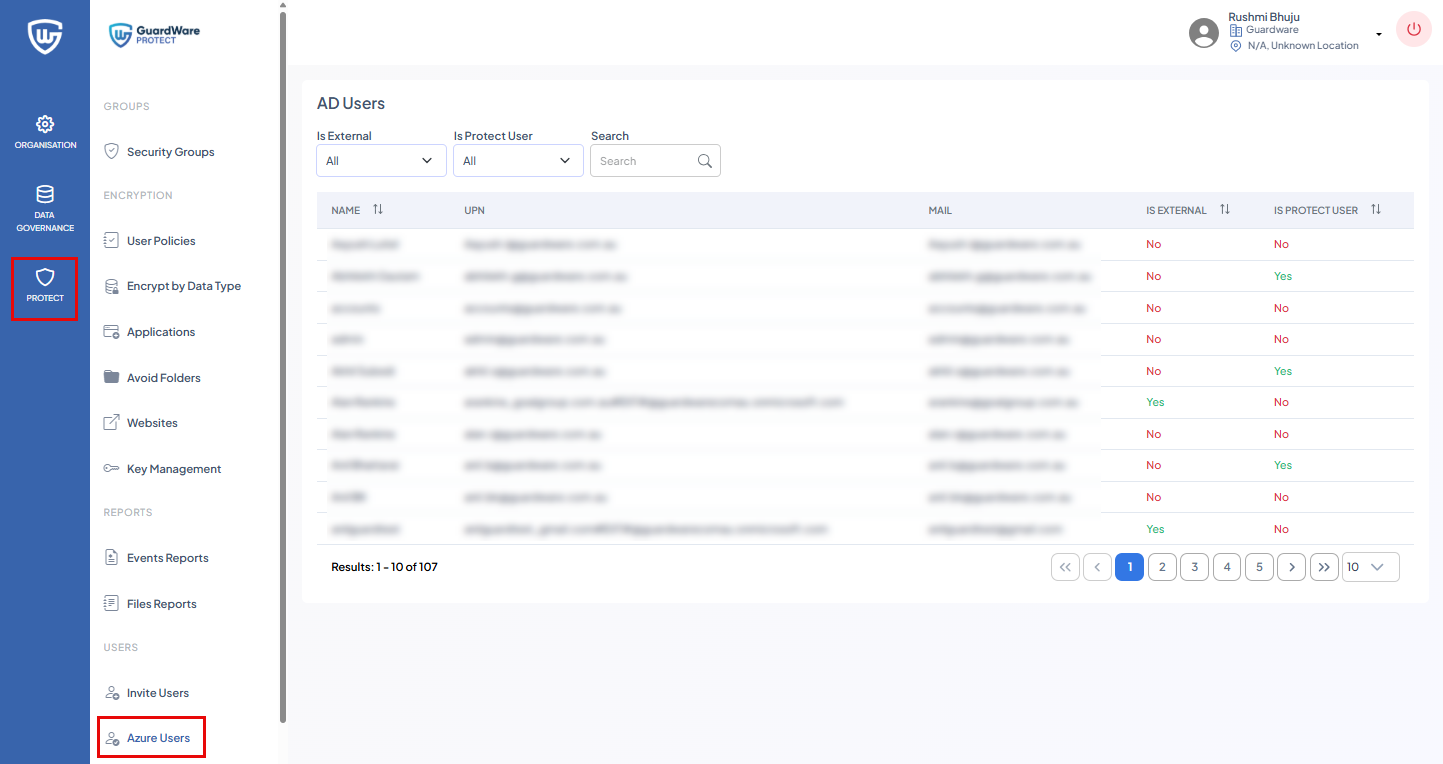Image resolution: width=1443 pixels, height=764 pixels.
Task: Navigate to Events Reports
Action: coord(167,558)
